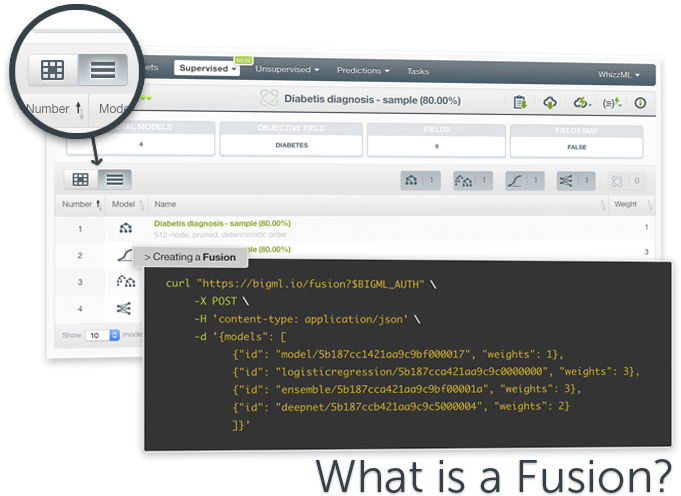Select the FIELDS MAP FALSE box
This screenshot has width=681, height=496.
(x=576, y=142)
